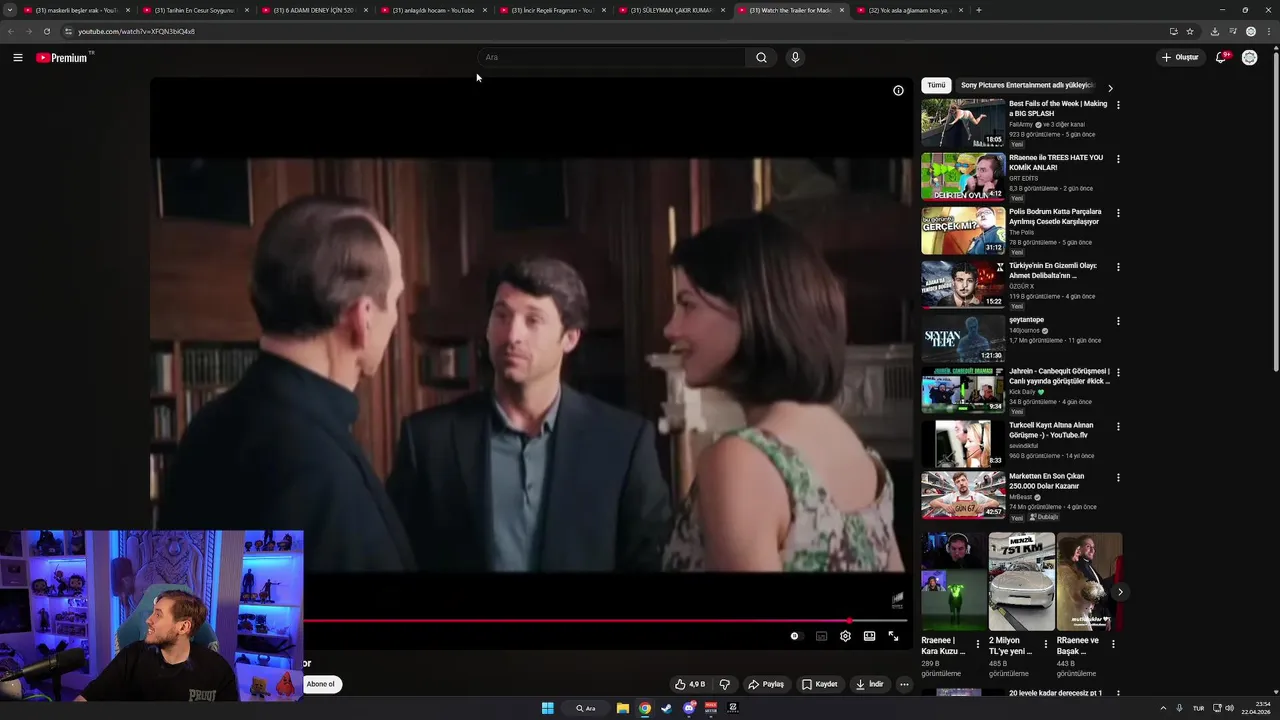The image size is (1280, 720).
Task: Click the Chrome address bar URL
Action: click(136, 31)
